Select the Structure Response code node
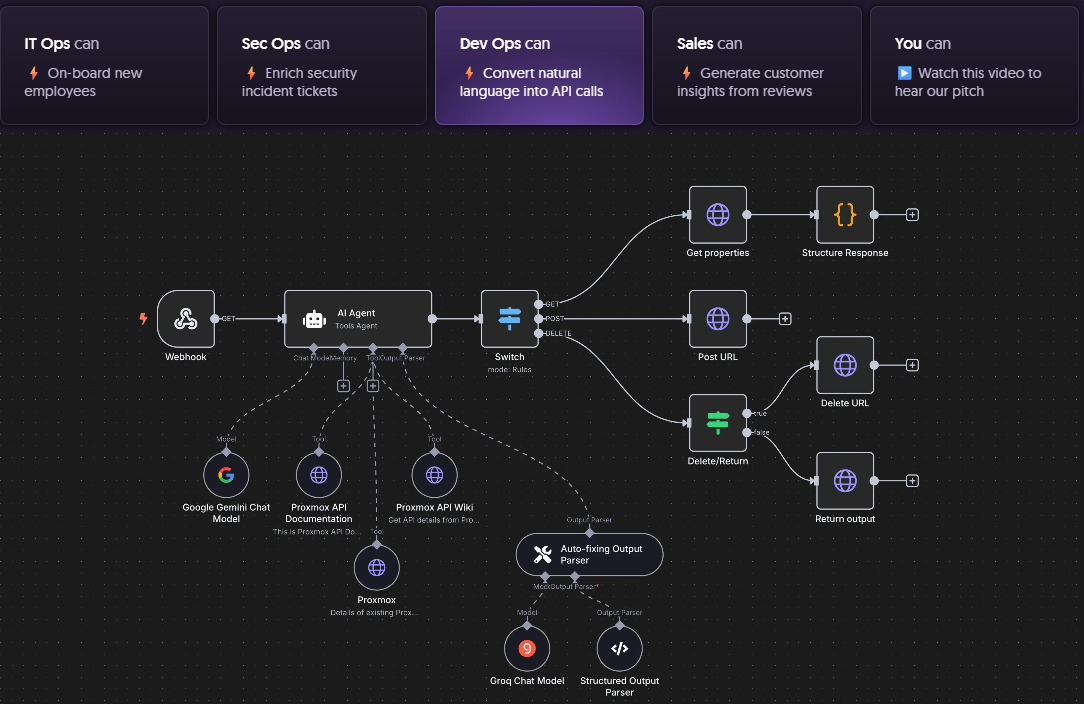This screenshot has width=1084, height=704. pyautogui.click(x=845, y=214)
